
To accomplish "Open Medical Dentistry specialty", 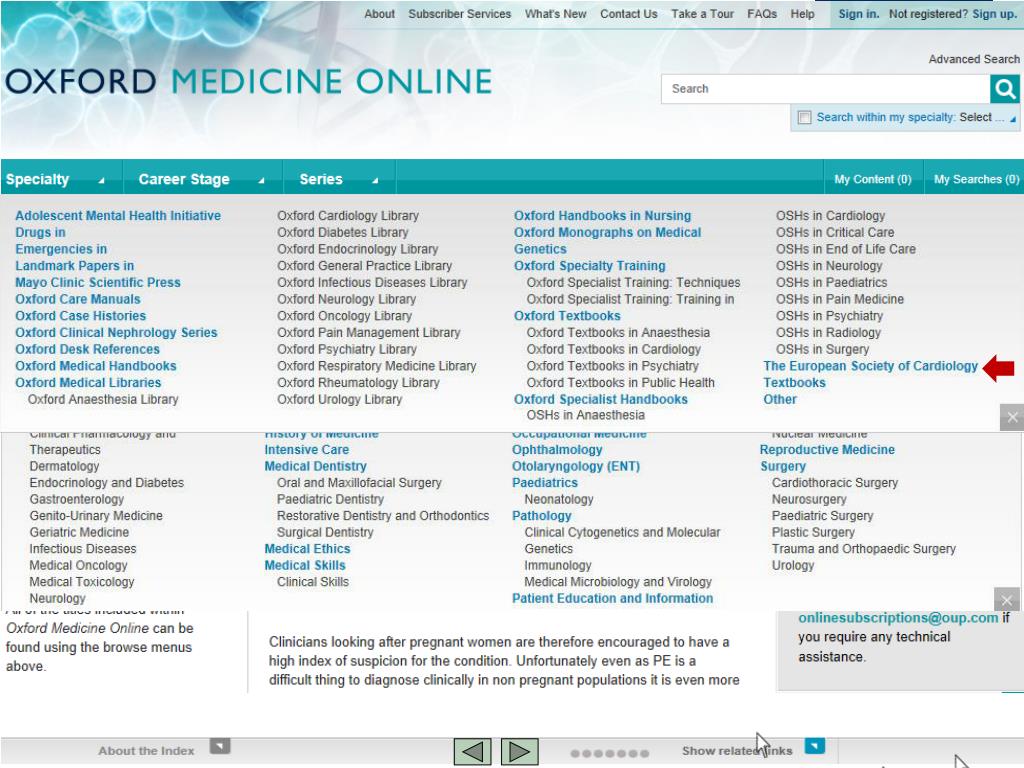I will pyautogui.click(x=315, y=466).
